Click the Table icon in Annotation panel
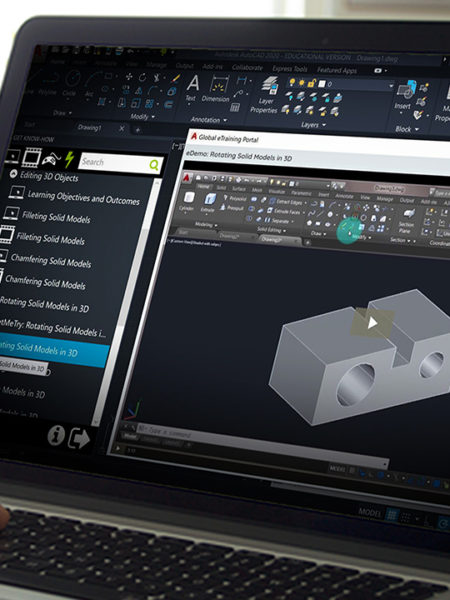 pyautogui.click(x=235, y=108)
